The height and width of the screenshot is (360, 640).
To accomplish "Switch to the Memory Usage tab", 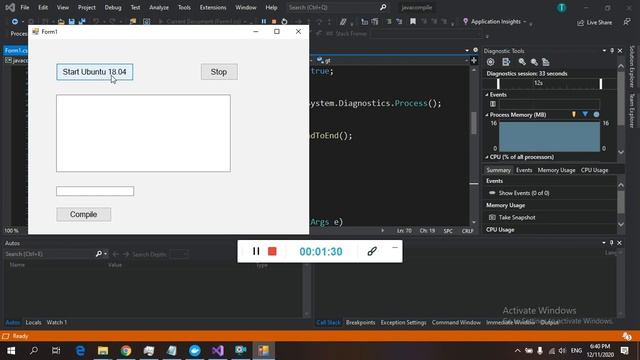I will [556, 170].
